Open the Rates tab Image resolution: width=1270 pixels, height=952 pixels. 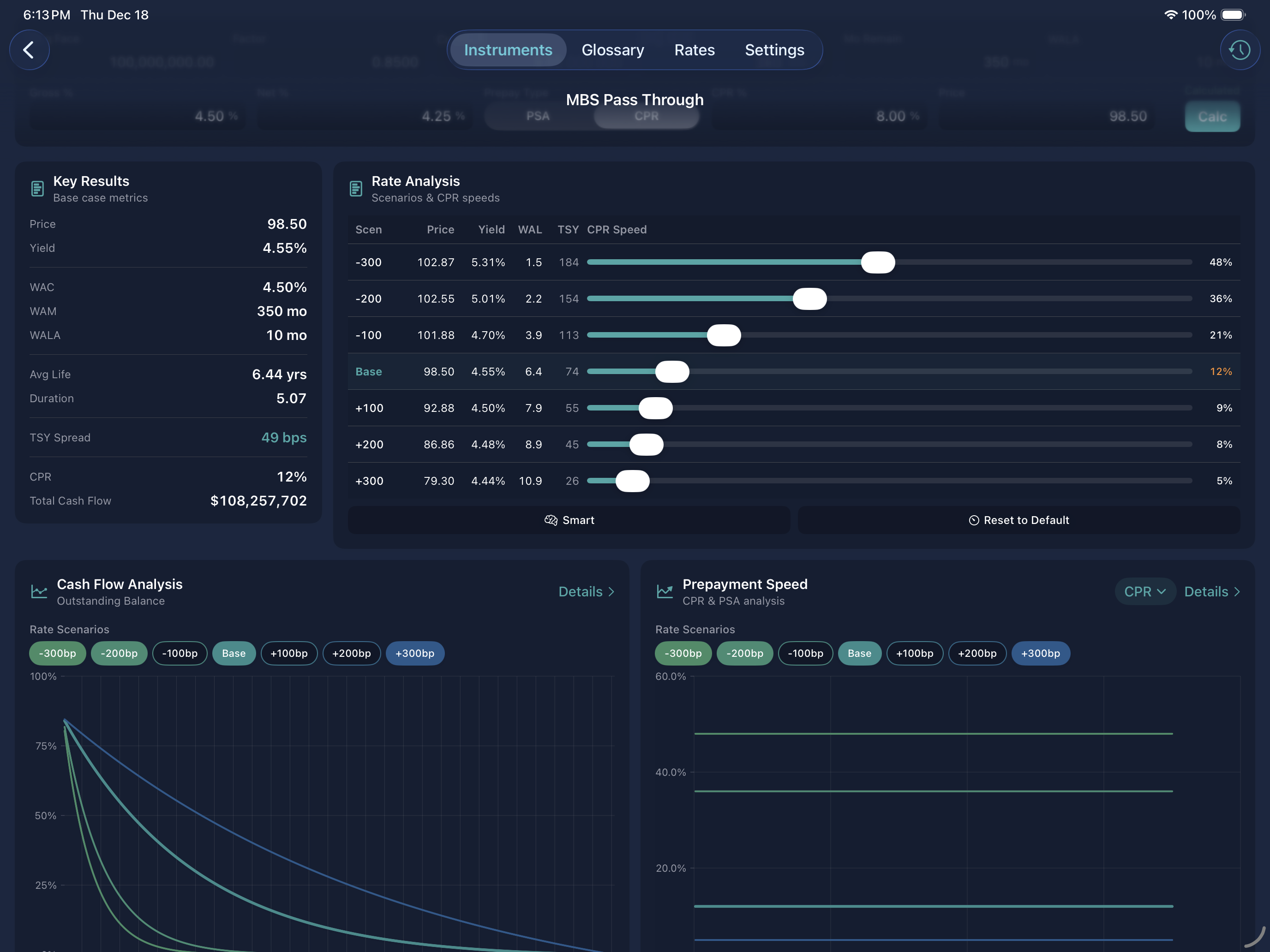[x=695, y=50]
